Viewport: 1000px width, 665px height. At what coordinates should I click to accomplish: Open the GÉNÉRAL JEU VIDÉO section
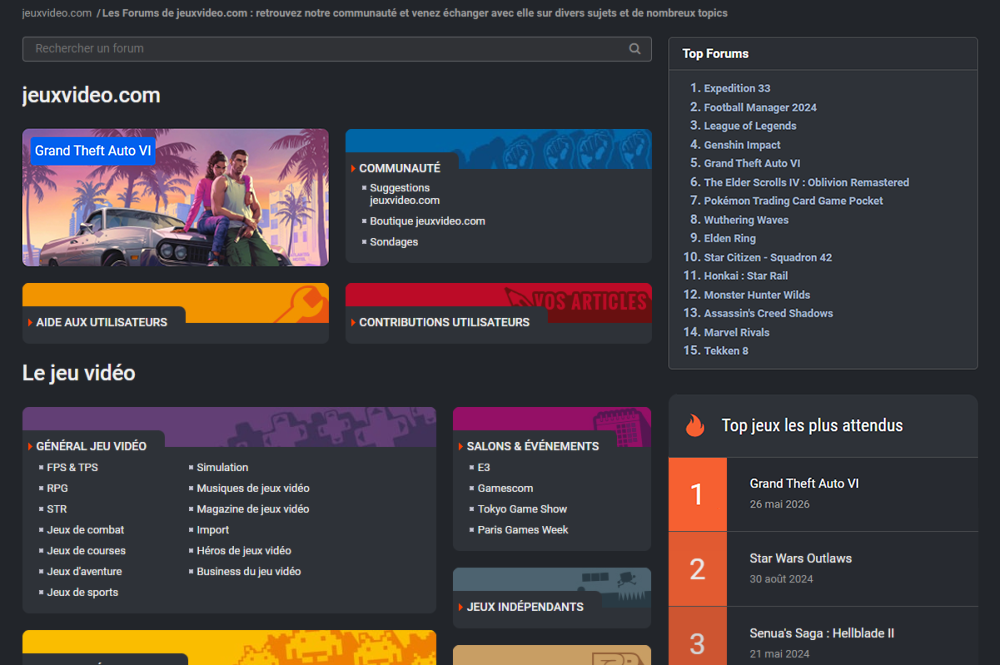(x=91, y=446)
